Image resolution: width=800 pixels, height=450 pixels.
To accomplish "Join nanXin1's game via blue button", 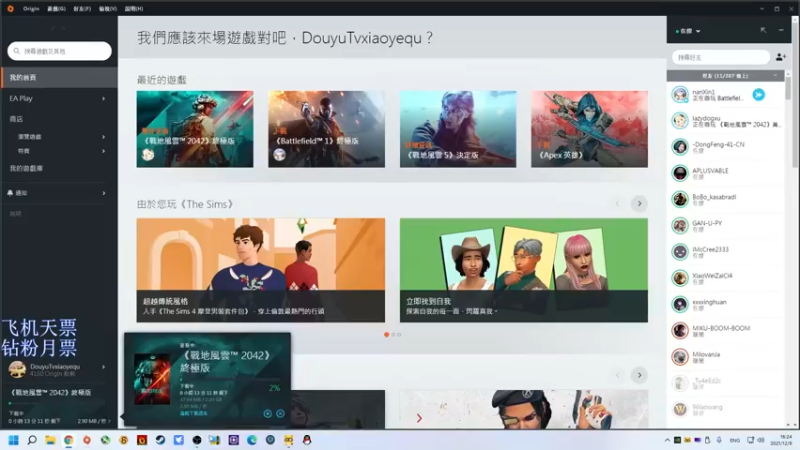I will [x=759, y=94].
